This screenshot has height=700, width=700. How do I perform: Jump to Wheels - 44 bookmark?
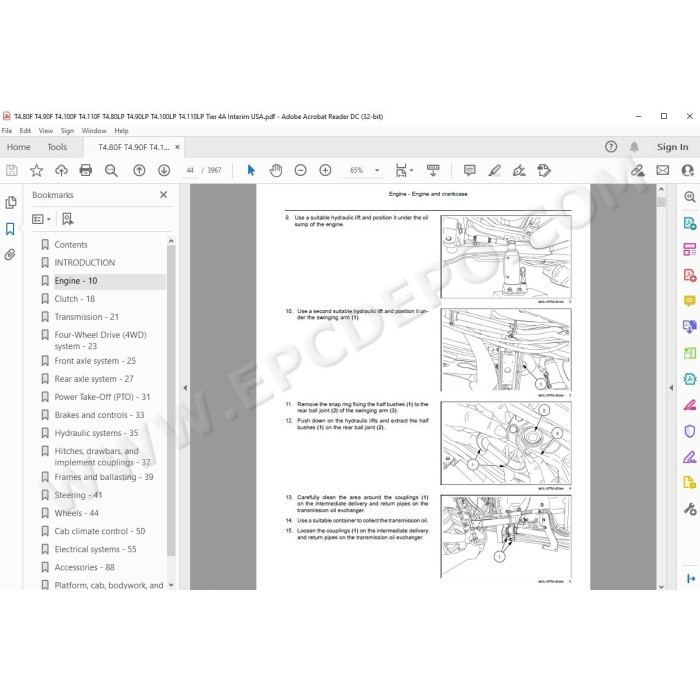coord(76,513)
